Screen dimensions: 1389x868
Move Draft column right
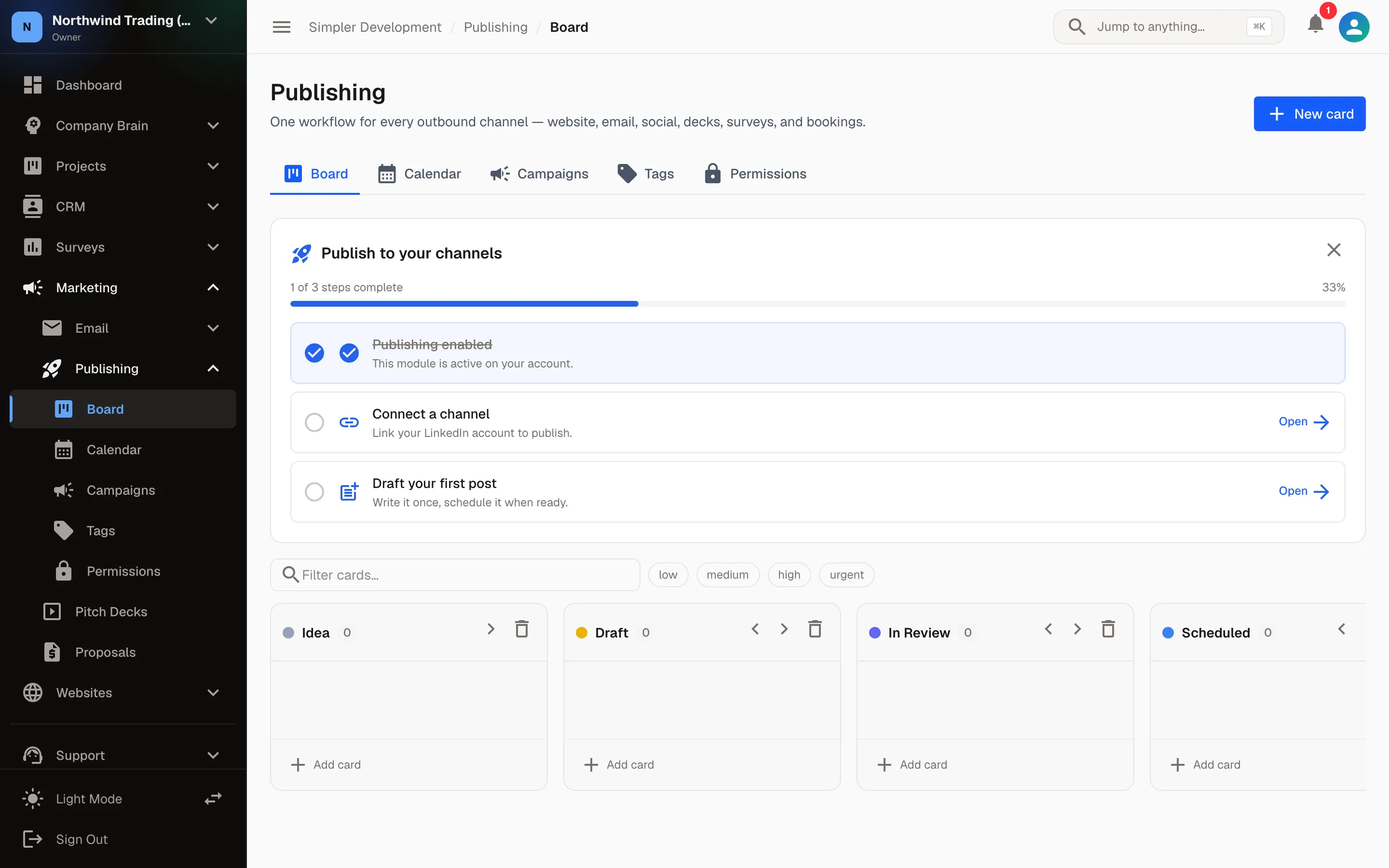pyautogui.click(x=784, y=629)
